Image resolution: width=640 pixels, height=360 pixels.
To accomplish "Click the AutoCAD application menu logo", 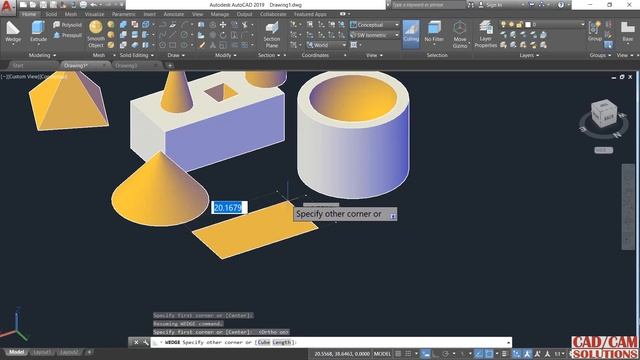I will pos(7,7).
